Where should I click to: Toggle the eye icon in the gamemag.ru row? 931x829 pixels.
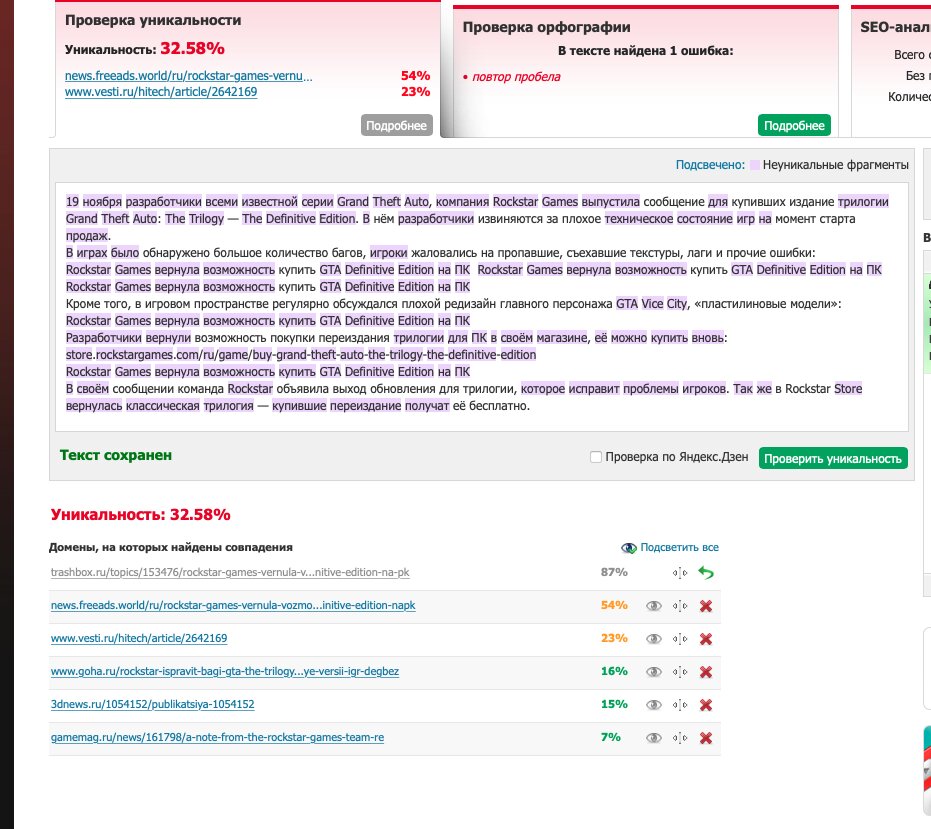(x=654, y=738)
